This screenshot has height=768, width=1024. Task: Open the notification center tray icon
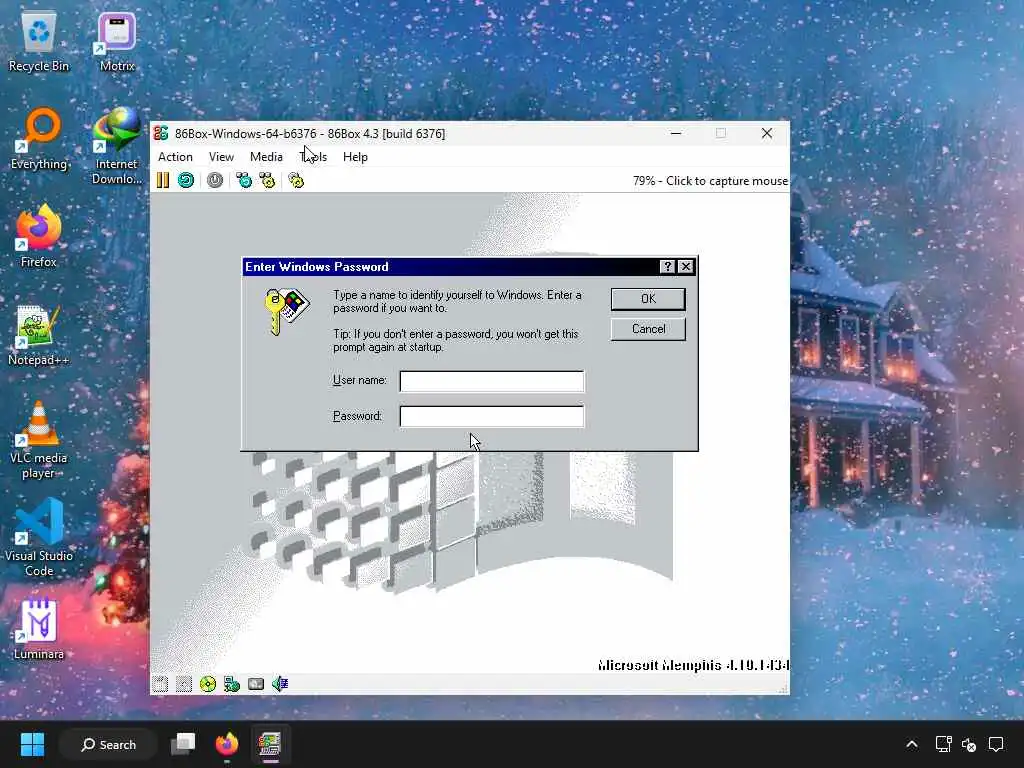coord(996,744)
